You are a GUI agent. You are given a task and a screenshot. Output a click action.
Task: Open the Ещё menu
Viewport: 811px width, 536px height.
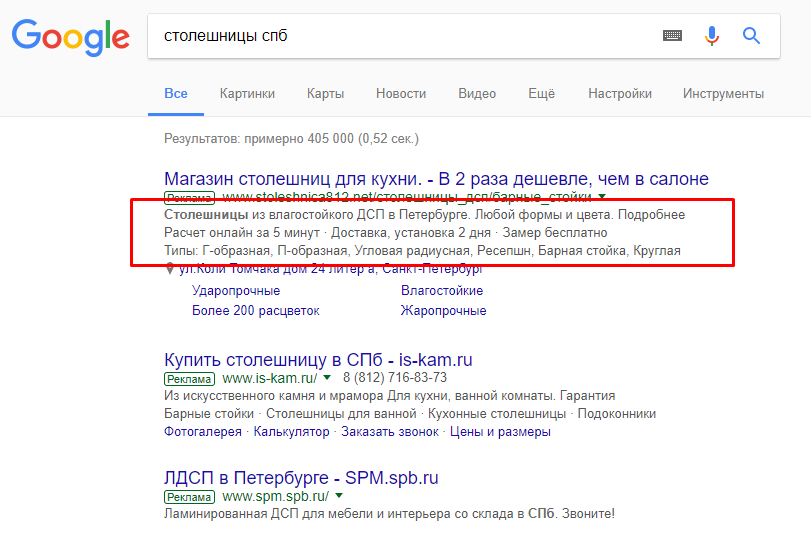tap(542, 94)
